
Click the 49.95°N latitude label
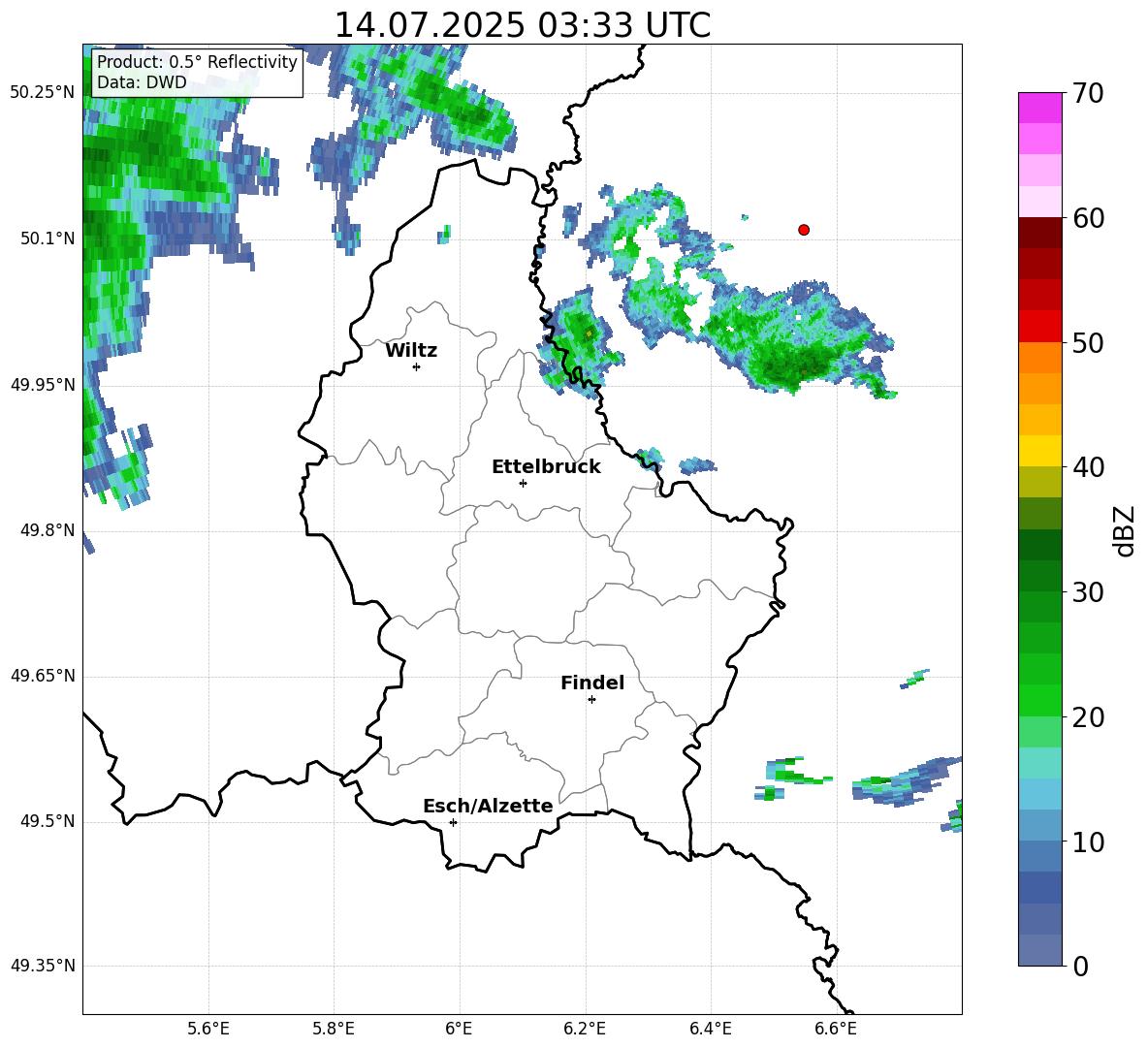coord(43,385)
